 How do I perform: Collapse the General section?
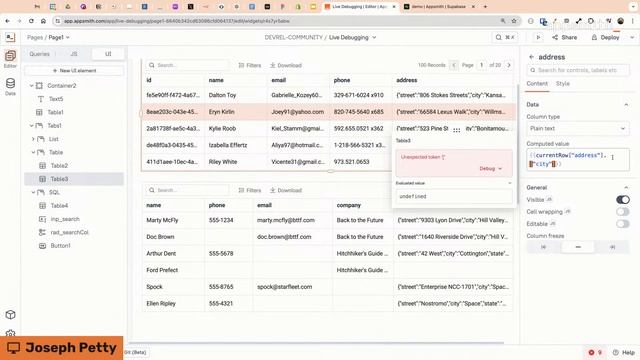click(626, 188)
